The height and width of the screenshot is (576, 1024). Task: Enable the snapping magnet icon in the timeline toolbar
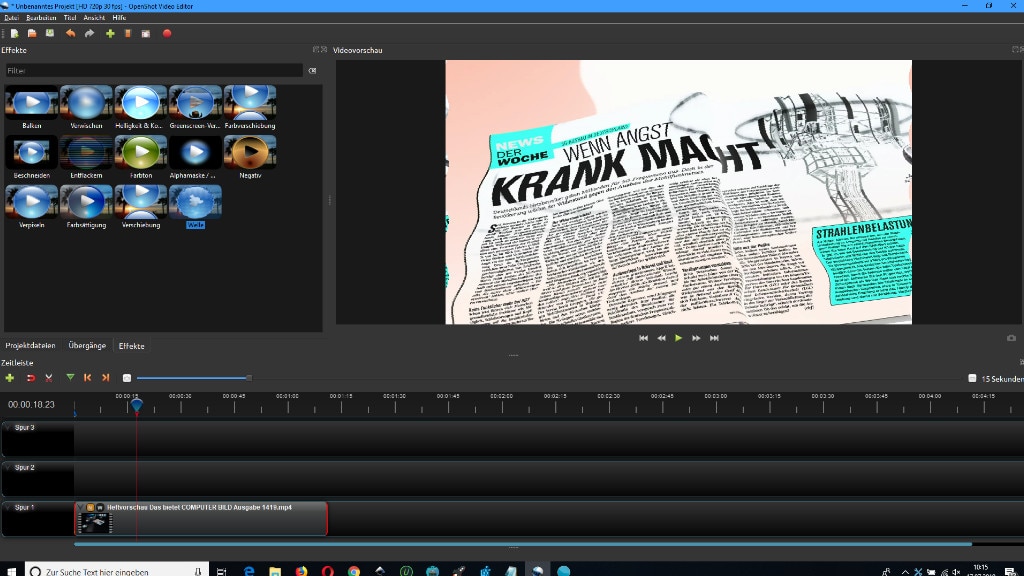30,378
